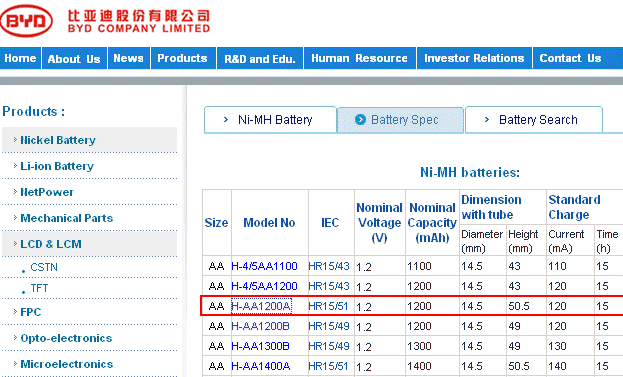Click the arrow bullet beside Mechanical Parts
This screenshot has width=623, height=377.
(x=15, y=218)
